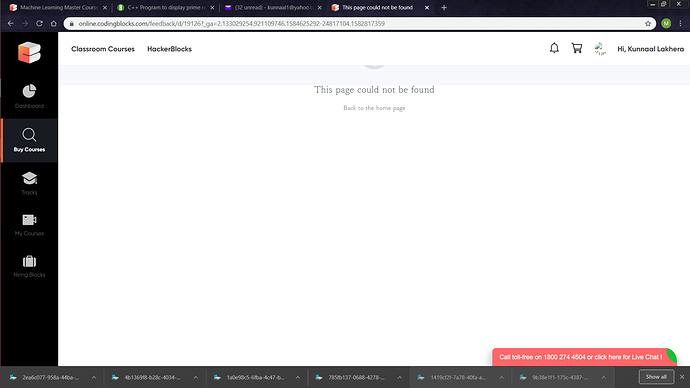Expand options for download 1a0e98c5

tap(298, 377)
